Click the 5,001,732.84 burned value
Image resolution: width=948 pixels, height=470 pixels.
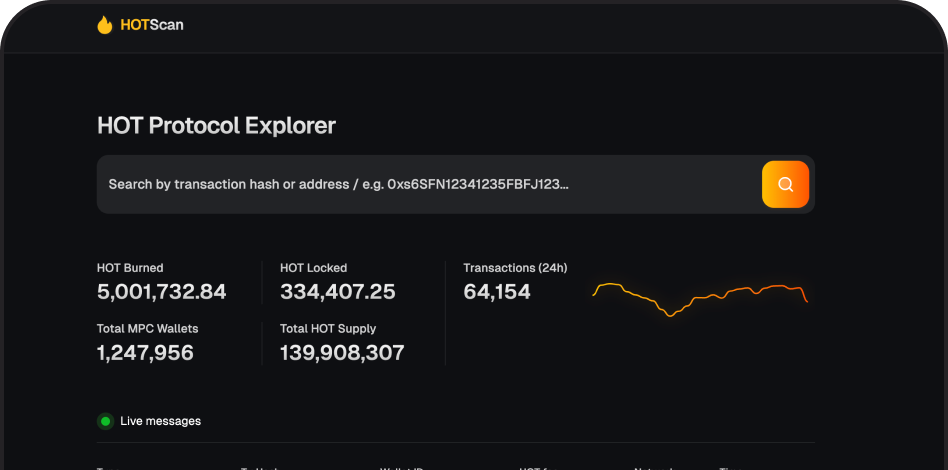pyautogui.click(x=161, y=292)
